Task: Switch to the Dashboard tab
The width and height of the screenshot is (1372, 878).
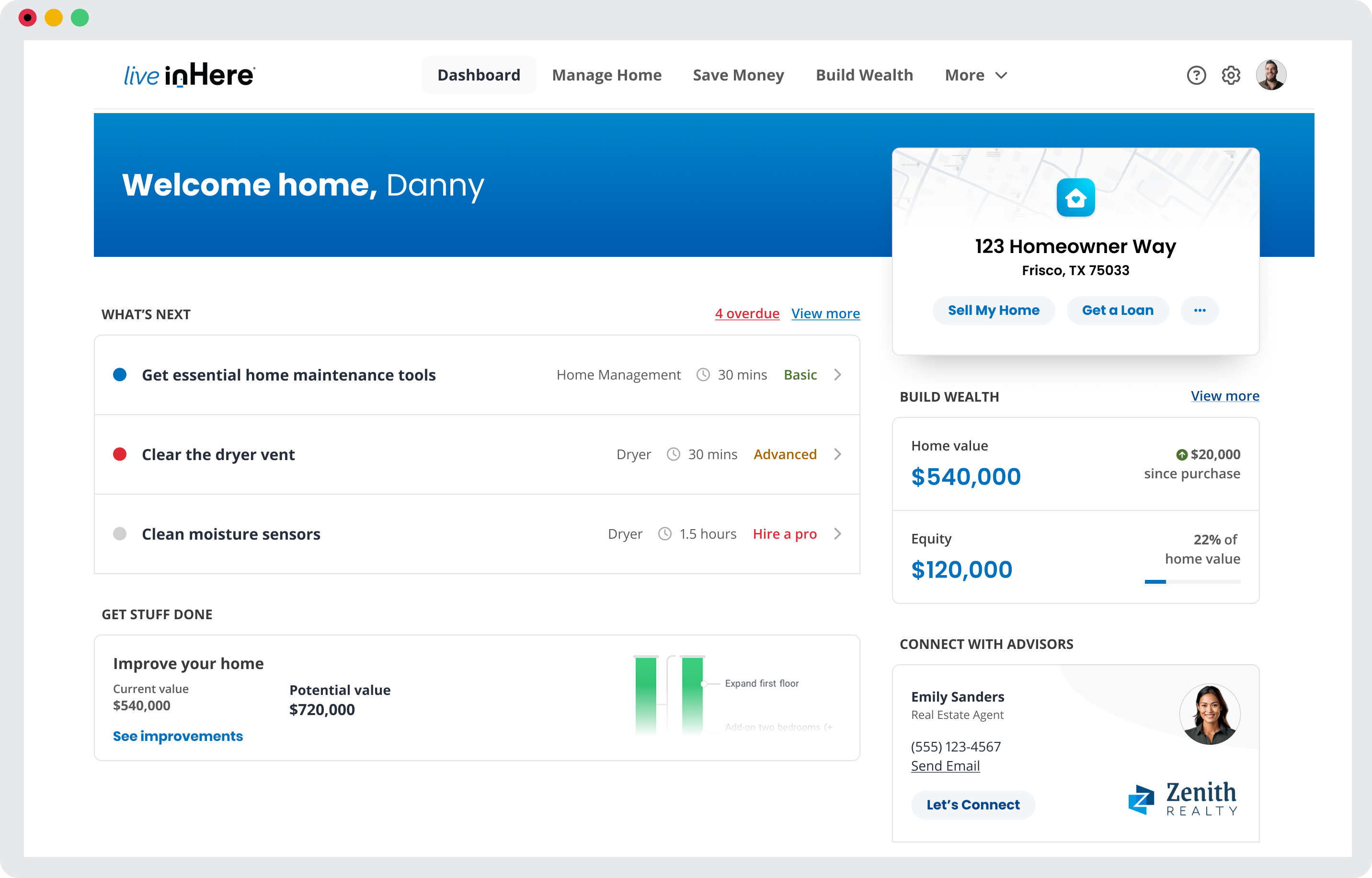Action: pyautogui.click(x=479, y=75)
